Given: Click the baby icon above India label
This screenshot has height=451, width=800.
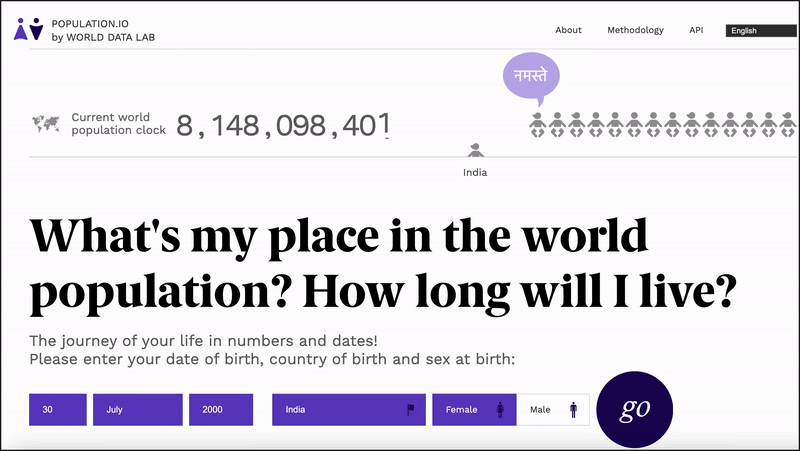Looking at the screenshot, I should coord(476,150).
